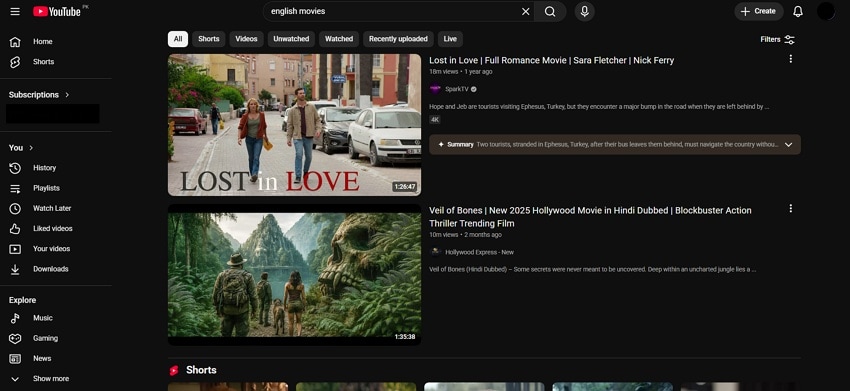
Task: Click the Music note icon
Action: [x=15, y=318]
